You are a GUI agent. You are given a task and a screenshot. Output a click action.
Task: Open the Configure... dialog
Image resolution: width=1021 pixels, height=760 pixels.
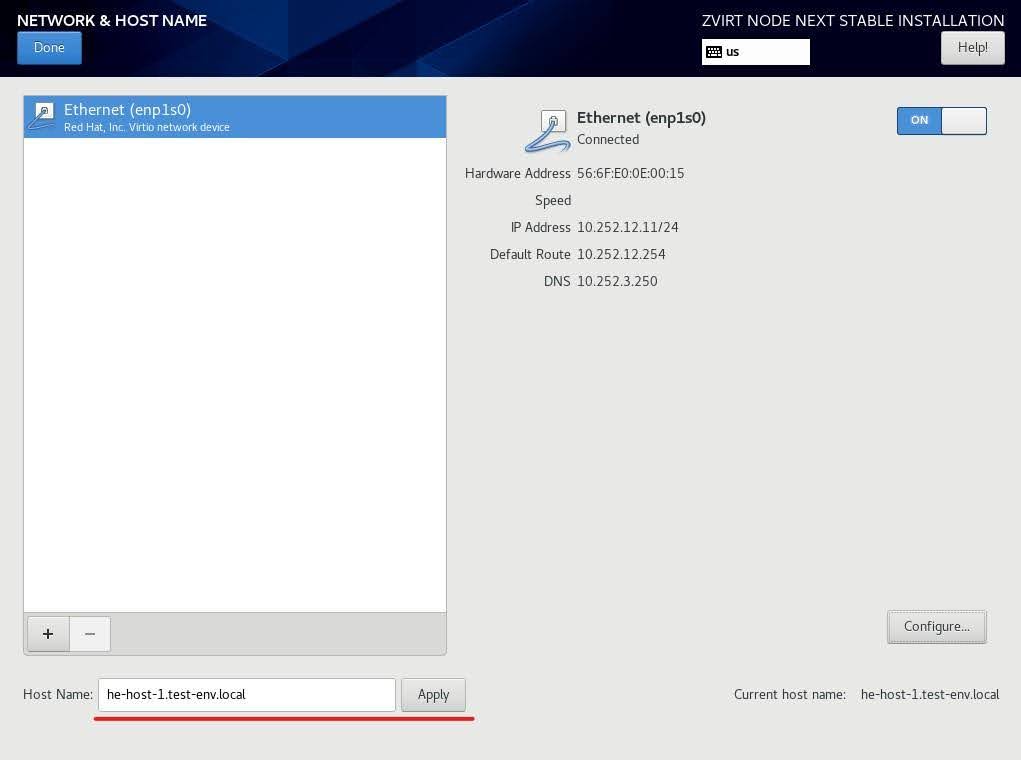[936, 626]
